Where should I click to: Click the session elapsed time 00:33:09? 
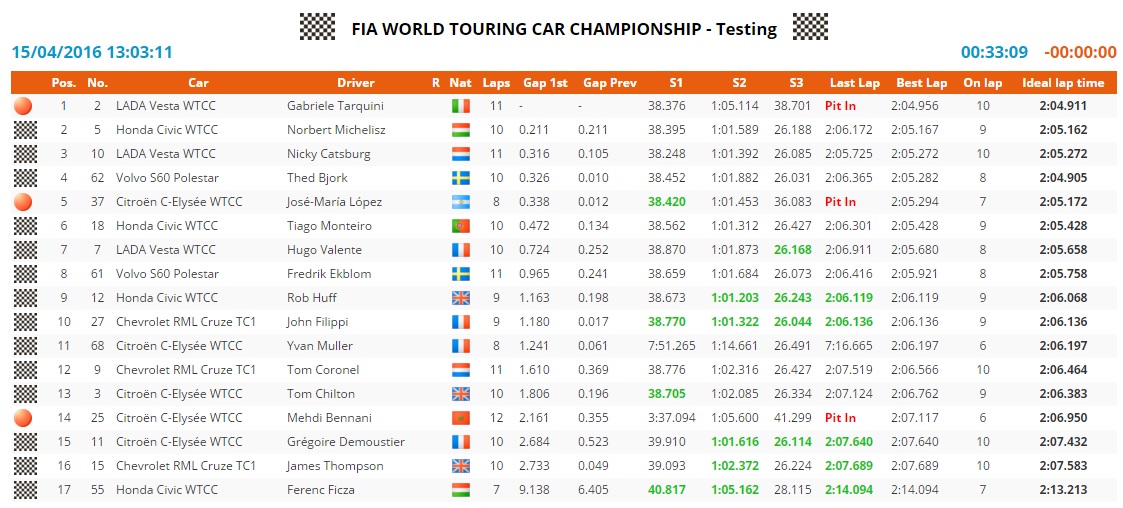pos(994,52)
